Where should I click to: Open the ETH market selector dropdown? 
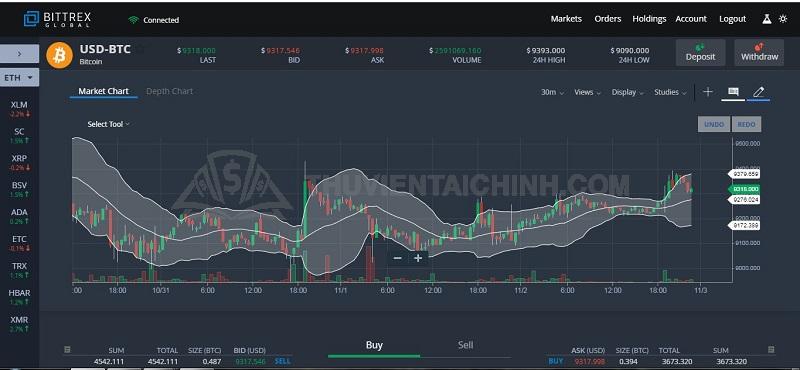pos(19,78)
